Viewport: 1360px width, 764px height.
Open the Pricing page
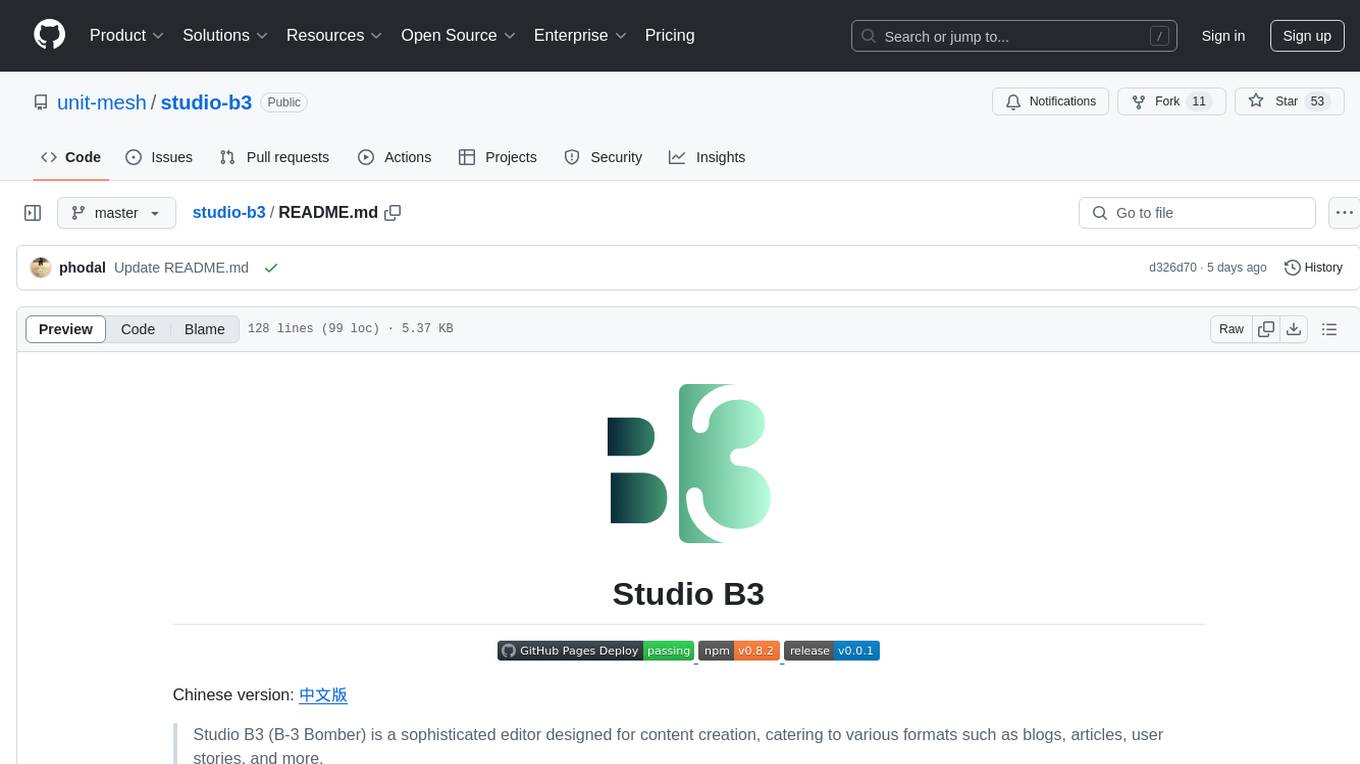(x=670, y=35)
